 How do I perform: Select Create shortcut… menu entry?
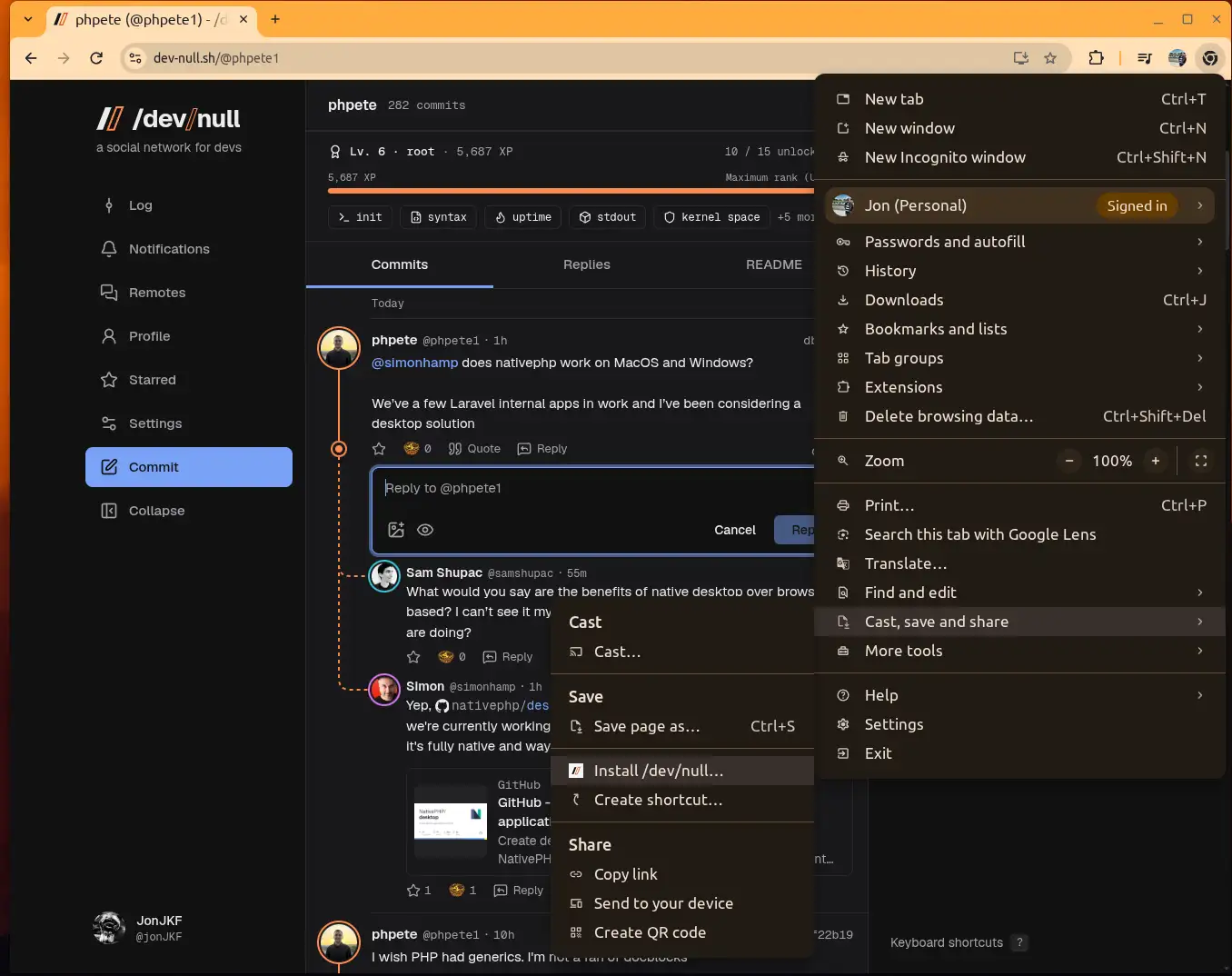(x=682, y=800)
